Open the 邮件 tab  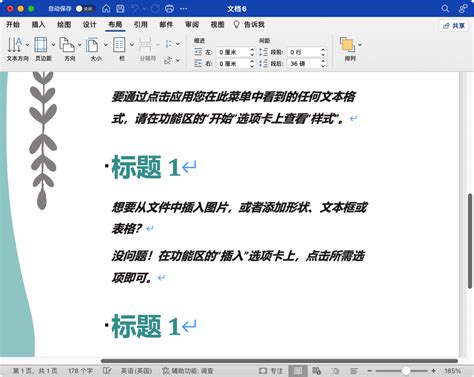[166, 25]
